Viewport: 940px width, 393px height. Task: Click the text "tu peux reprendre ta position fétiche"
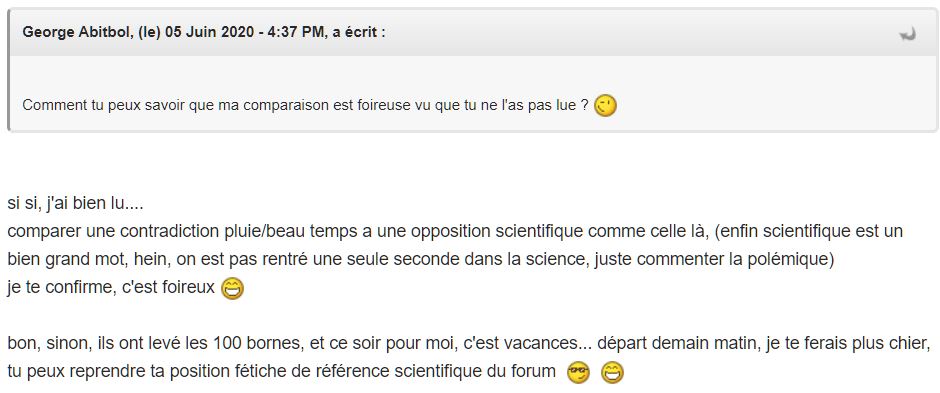155,371
